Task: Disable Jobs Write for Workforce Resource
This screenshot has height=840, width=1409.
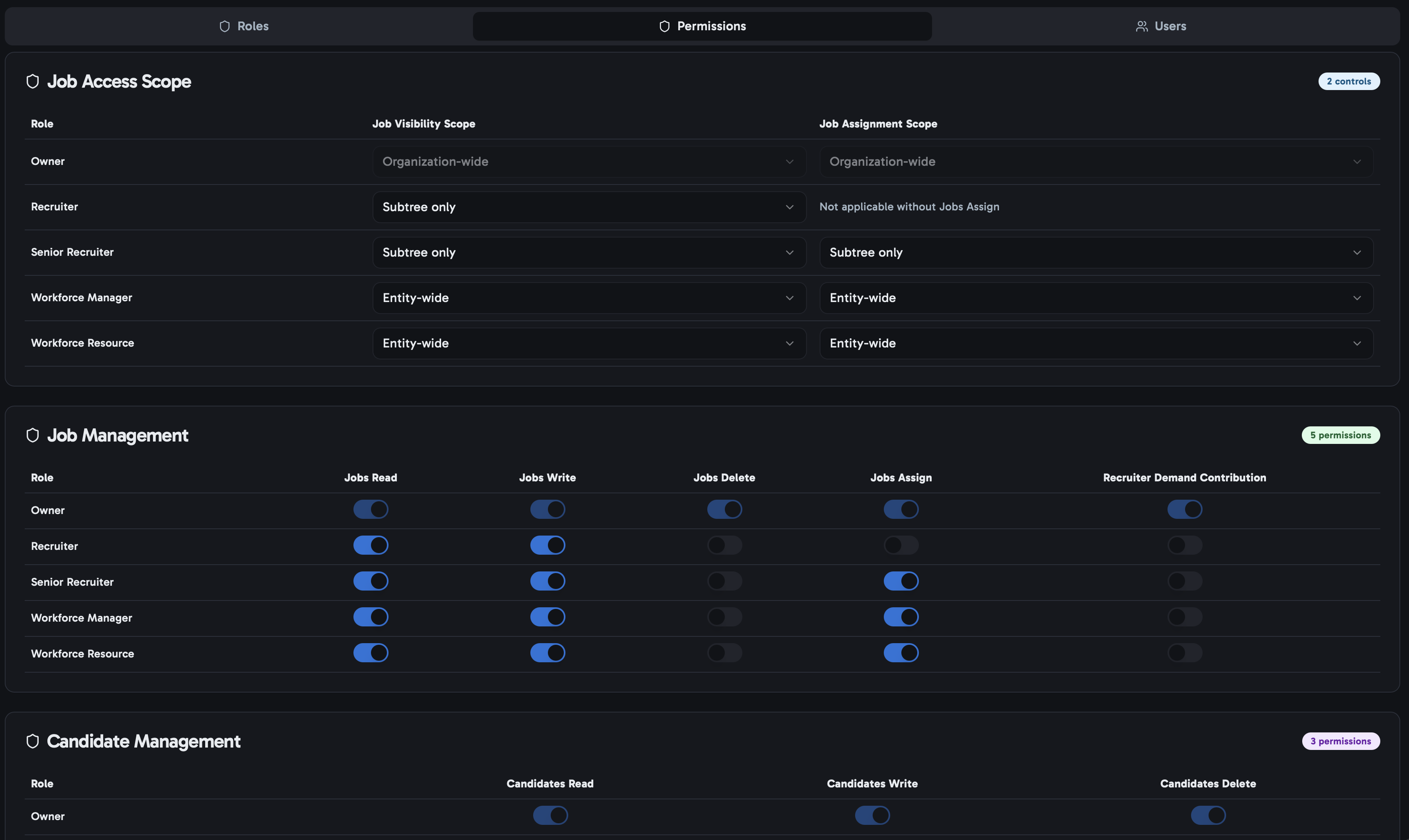Action: [548, 653]
